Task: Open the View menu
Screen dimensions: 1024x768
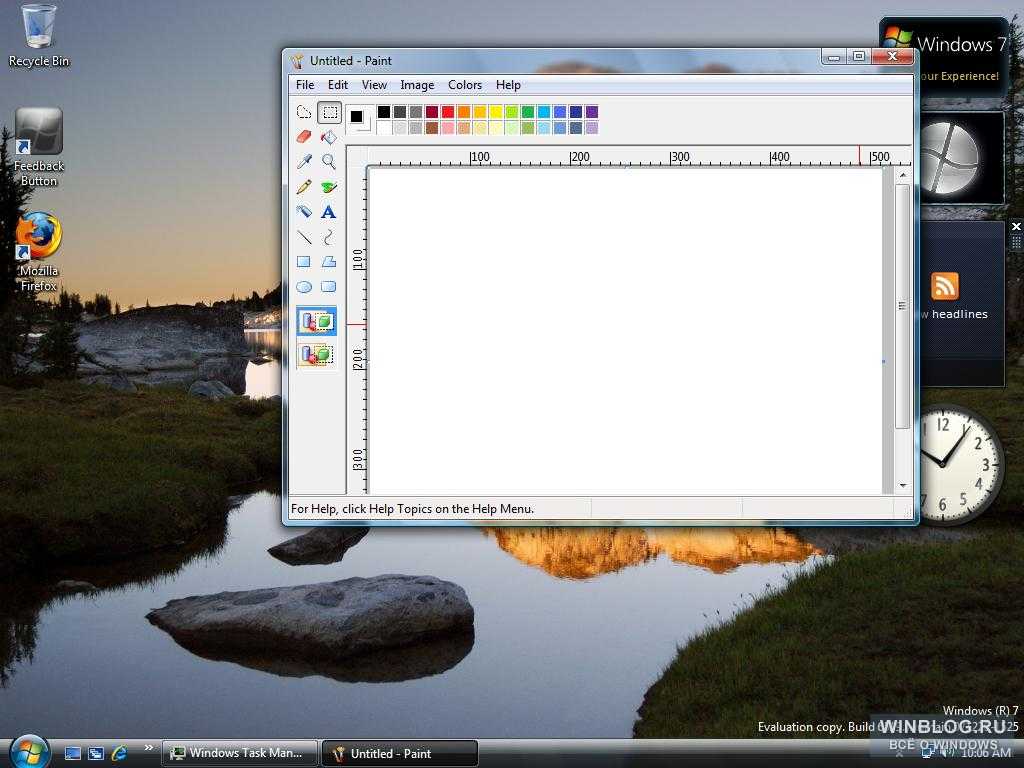Action: [x=374, y=85]
